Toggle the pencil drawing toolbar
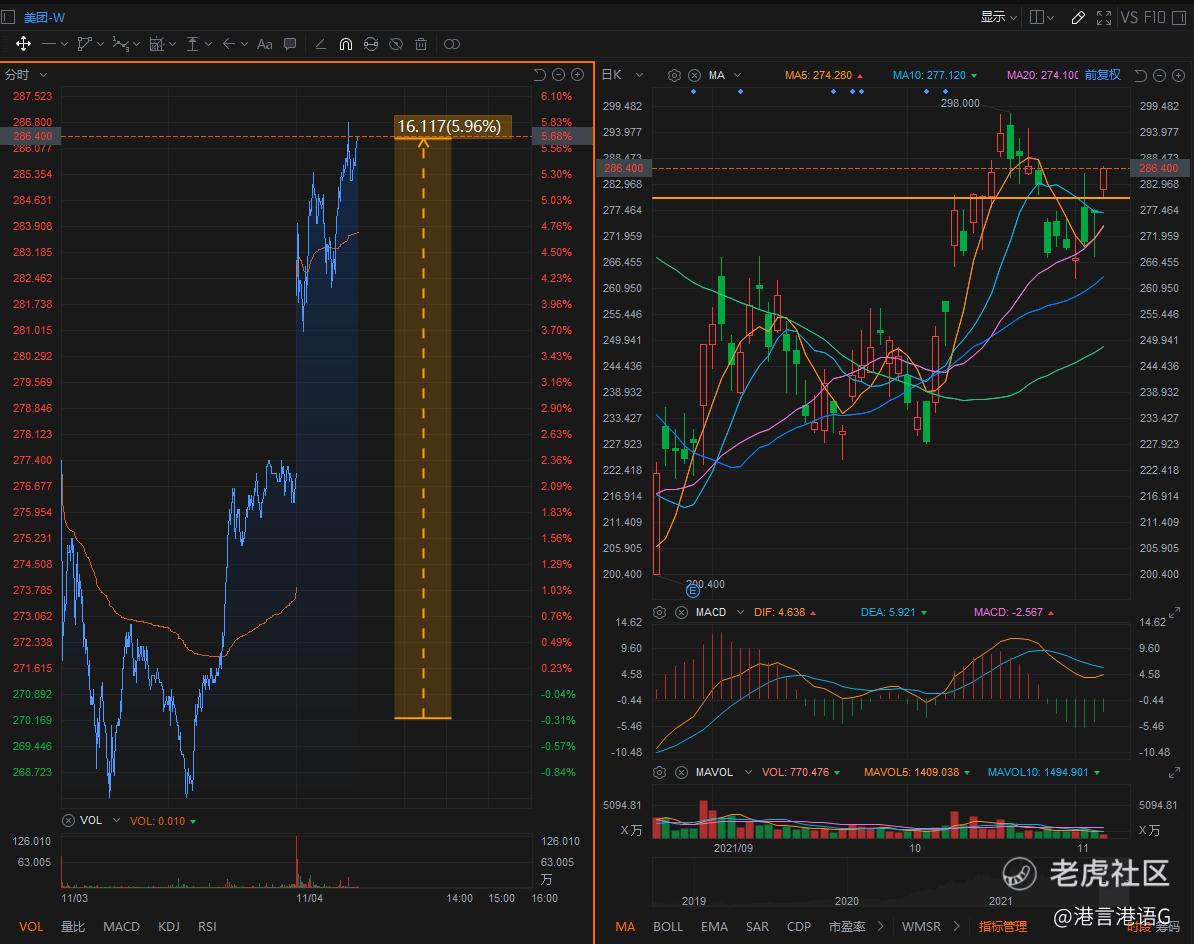The width and height of the screenshot is (1194, 944). point(1078,17)
